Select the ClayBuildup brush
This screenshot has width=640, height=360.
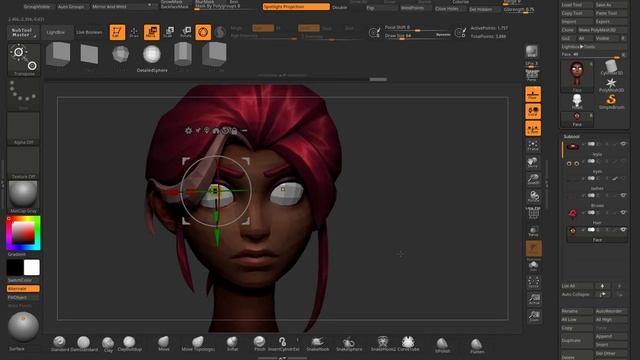coord(129,344)
